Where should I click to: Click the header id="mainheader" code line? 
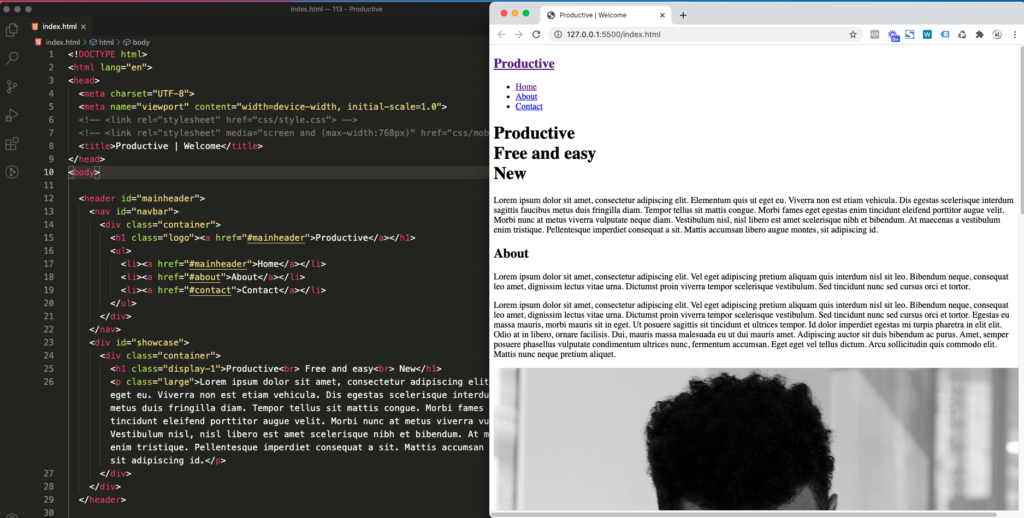142,199
